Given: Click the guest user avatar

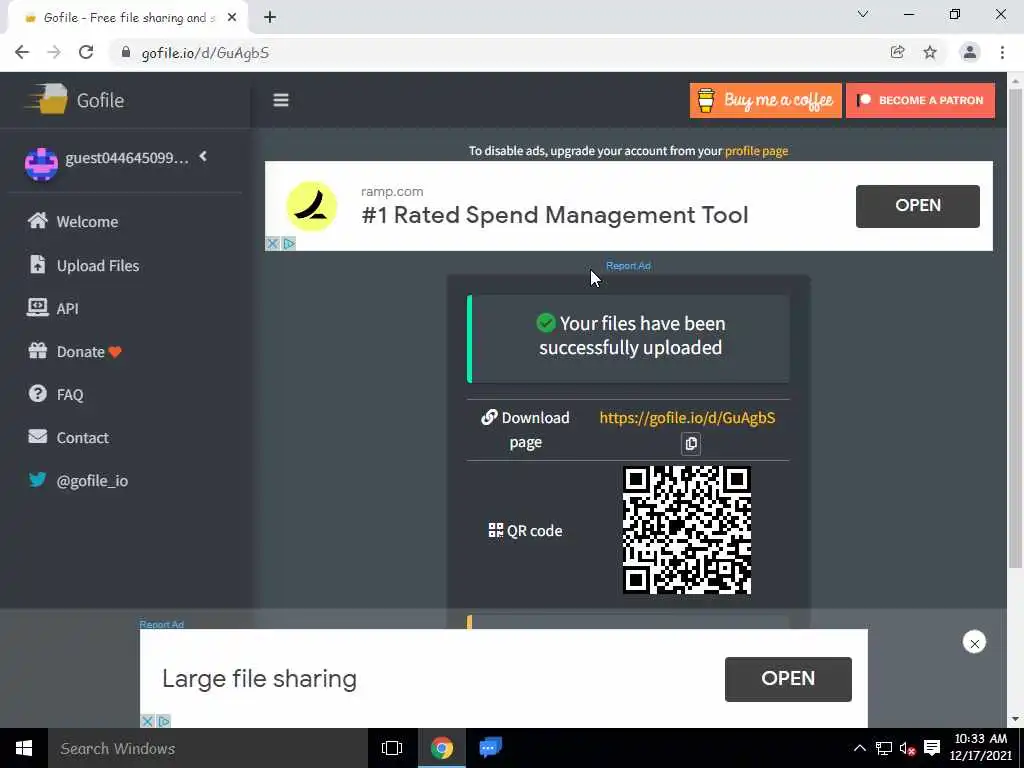Looking at the screenshot, I should click(41, 163).
